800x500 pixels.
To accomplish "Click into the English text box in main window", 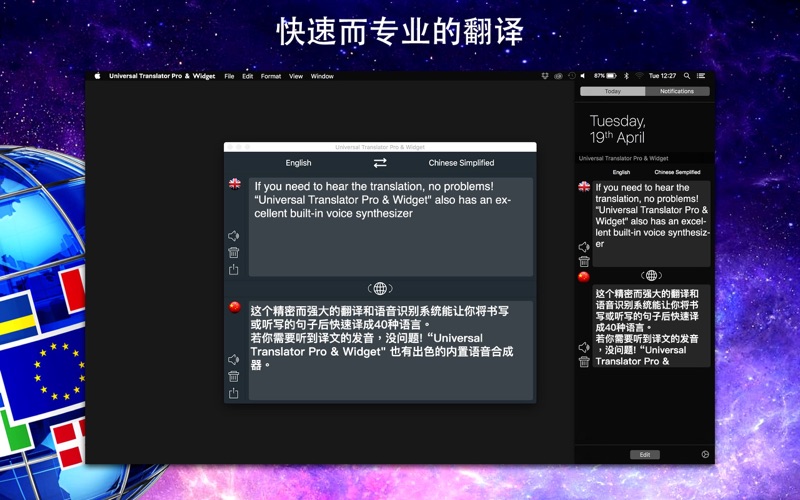I will coord(391,227).
